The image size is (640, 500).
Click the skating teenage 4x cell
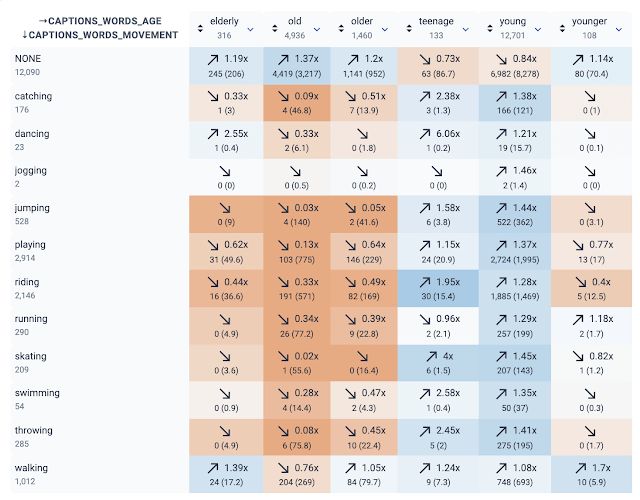pos(438,363)
